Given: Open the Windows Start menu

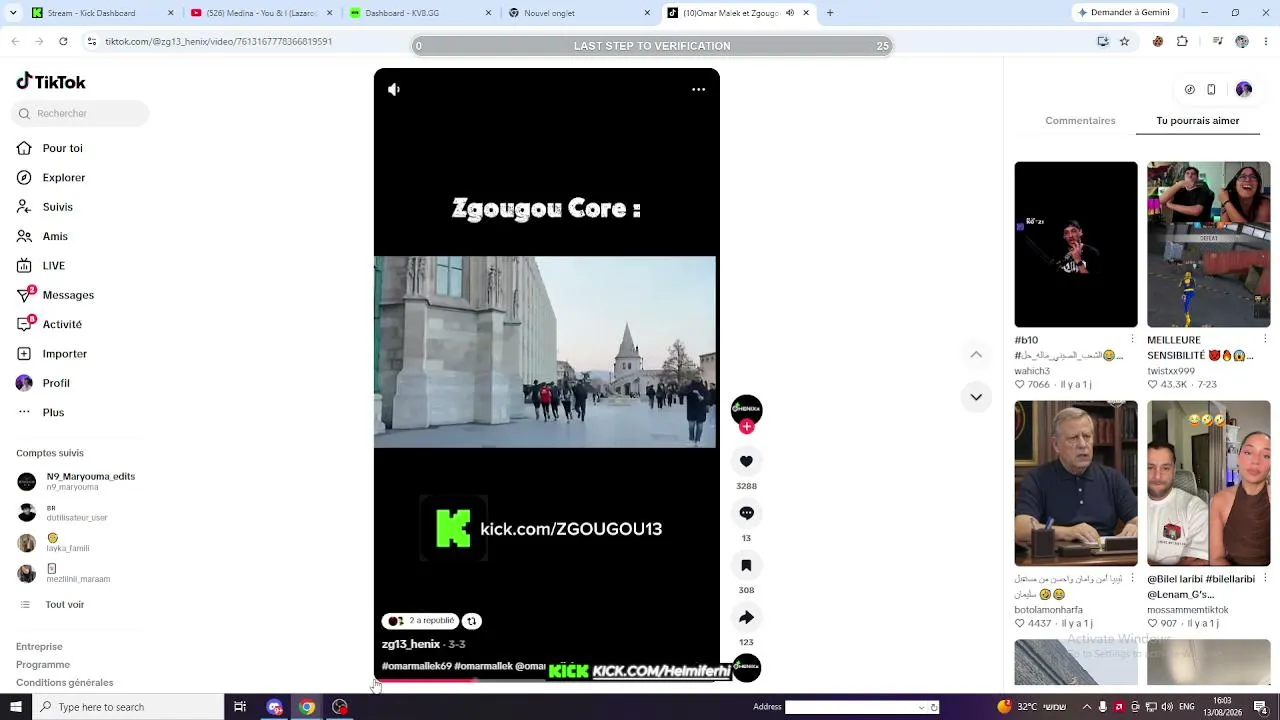Looking at the screenshot, I should pos(15,707).
